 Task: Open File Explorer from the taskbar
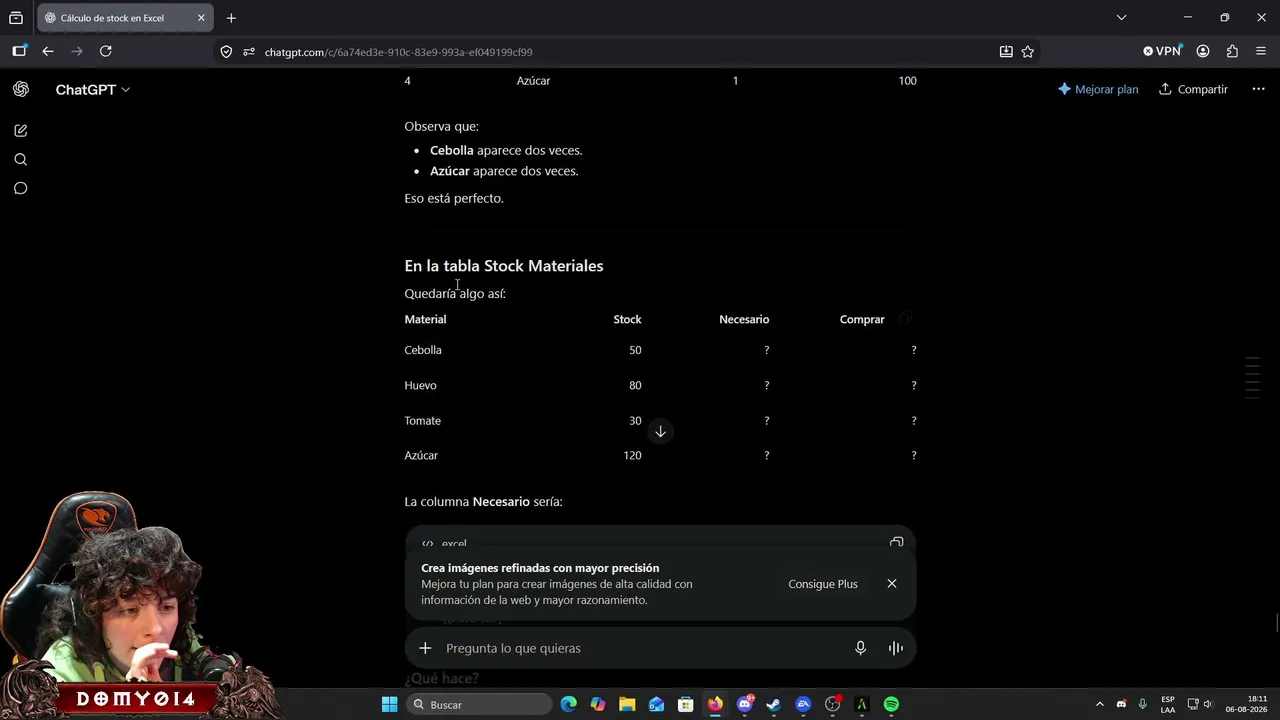coord(627,705)
